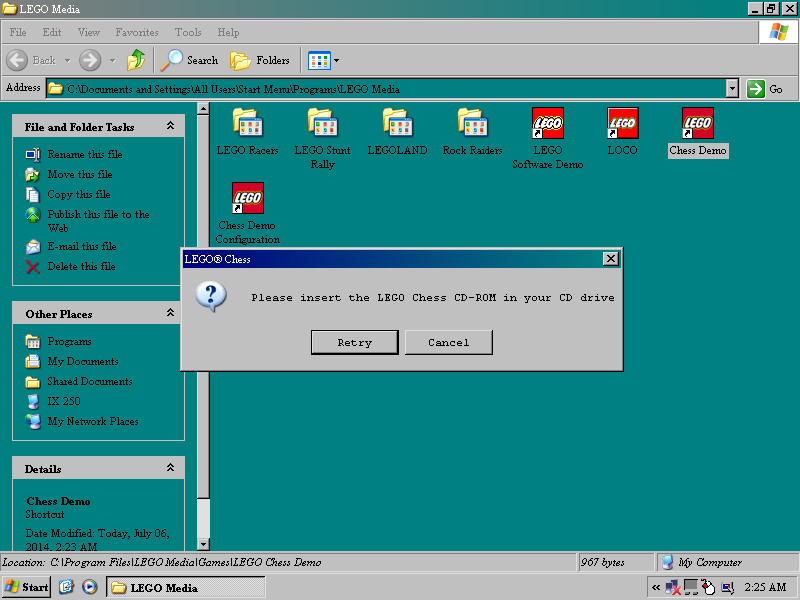Click the taskbar clock showing 2:25 AM
The height and width of the screenshot is (600, 800).
point(765,587)
